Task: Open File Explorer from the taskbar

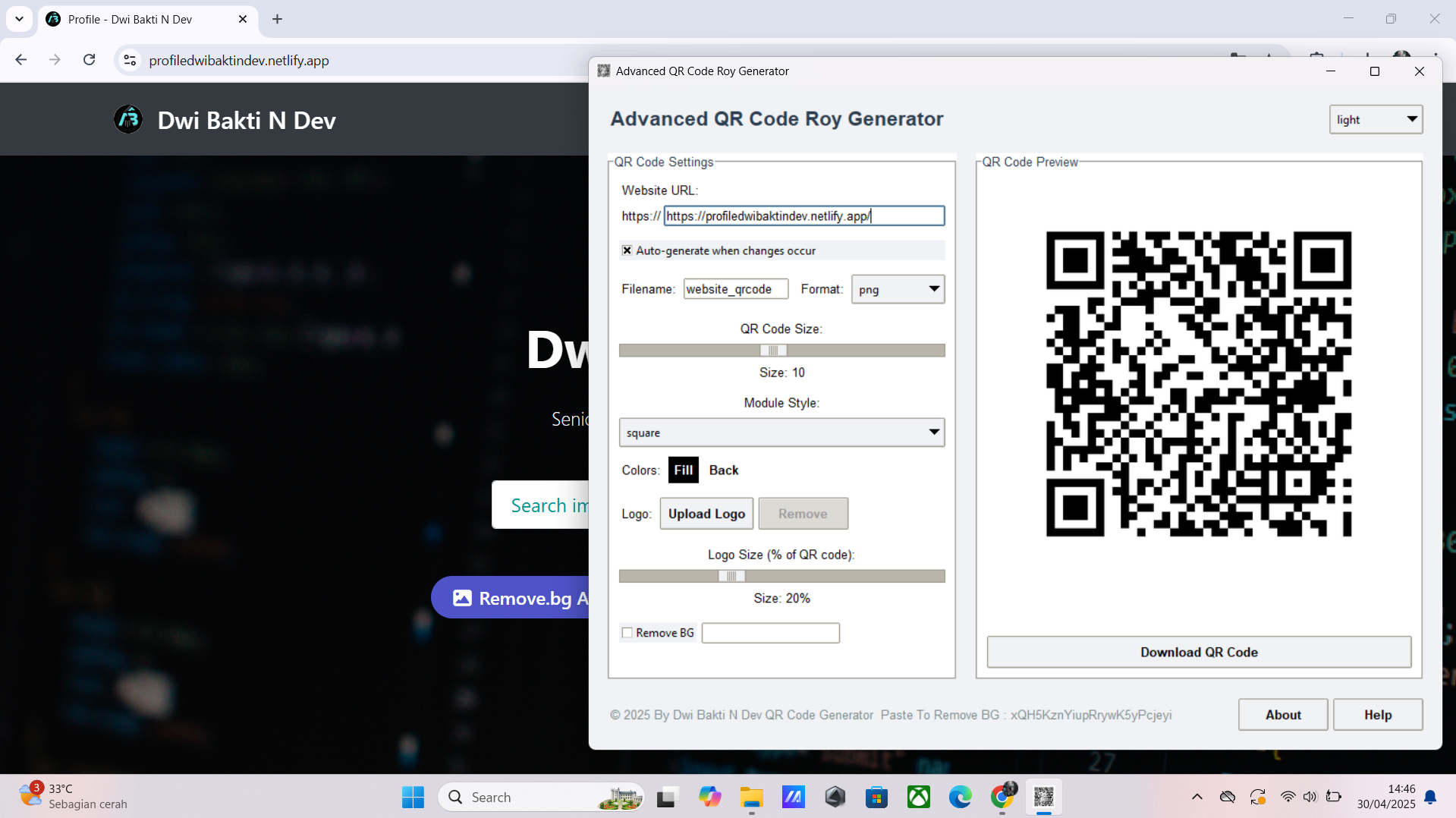Action: (751, 797)
